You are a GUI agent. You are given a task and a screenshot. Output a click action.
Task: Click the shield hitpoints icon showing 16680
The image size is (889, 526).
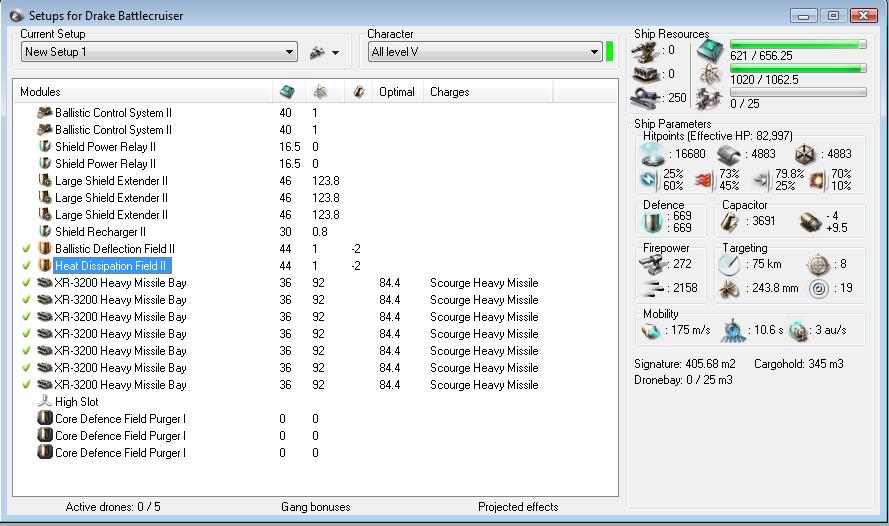coord(651,154)
